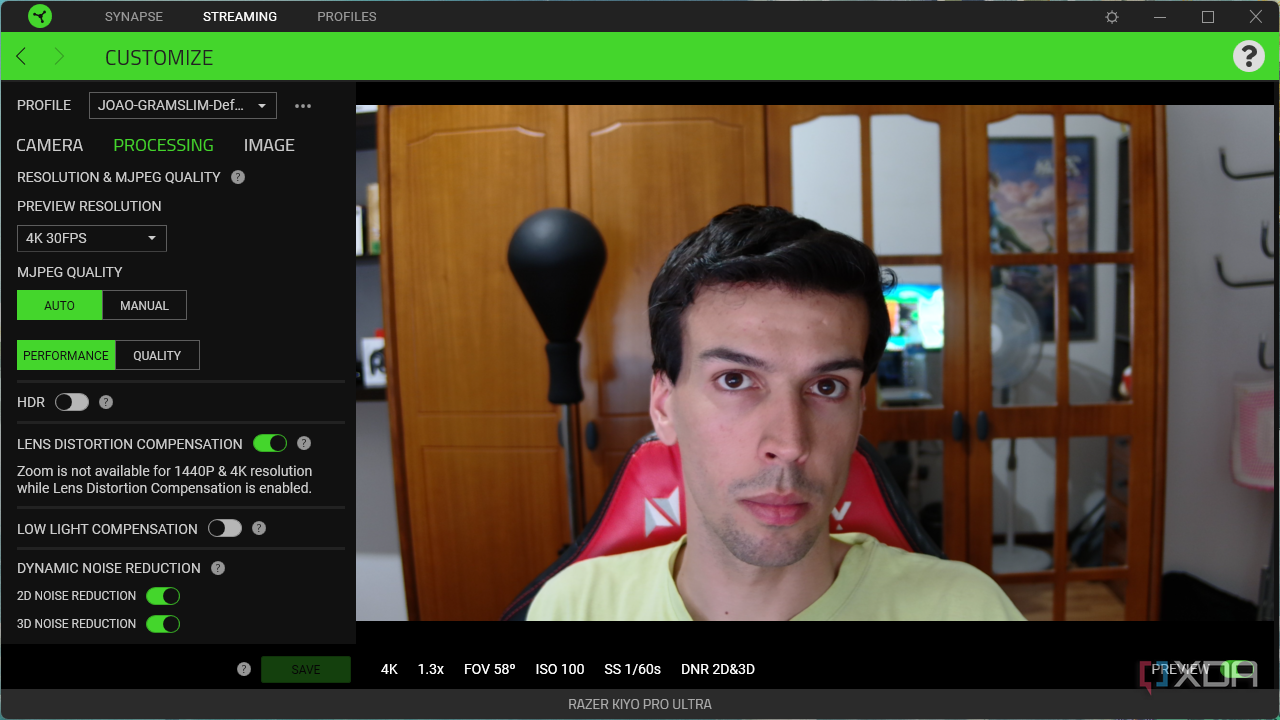The height and width of the screenshot is (720, 1280).
Task: Switch to the Synapse tab
Action: (x=134, y=17)
